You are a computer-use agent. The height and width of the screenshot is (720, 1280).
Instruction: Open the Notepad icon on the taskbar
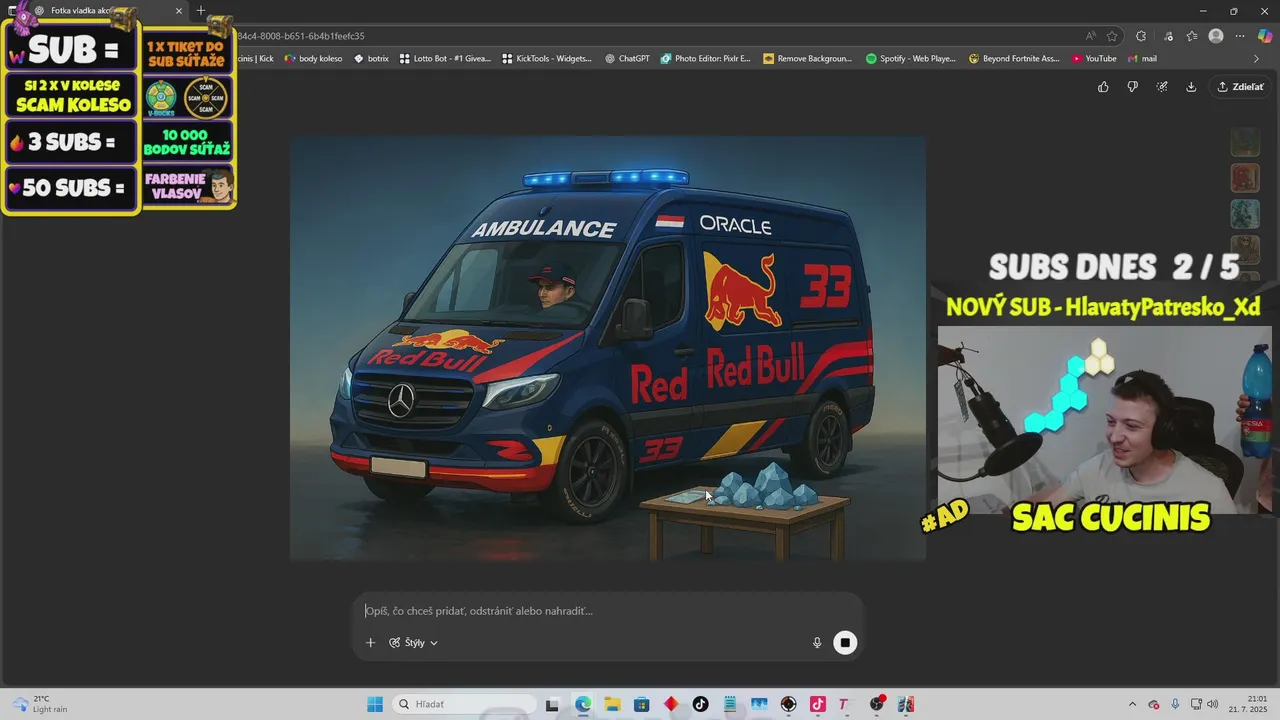point(729,704)
